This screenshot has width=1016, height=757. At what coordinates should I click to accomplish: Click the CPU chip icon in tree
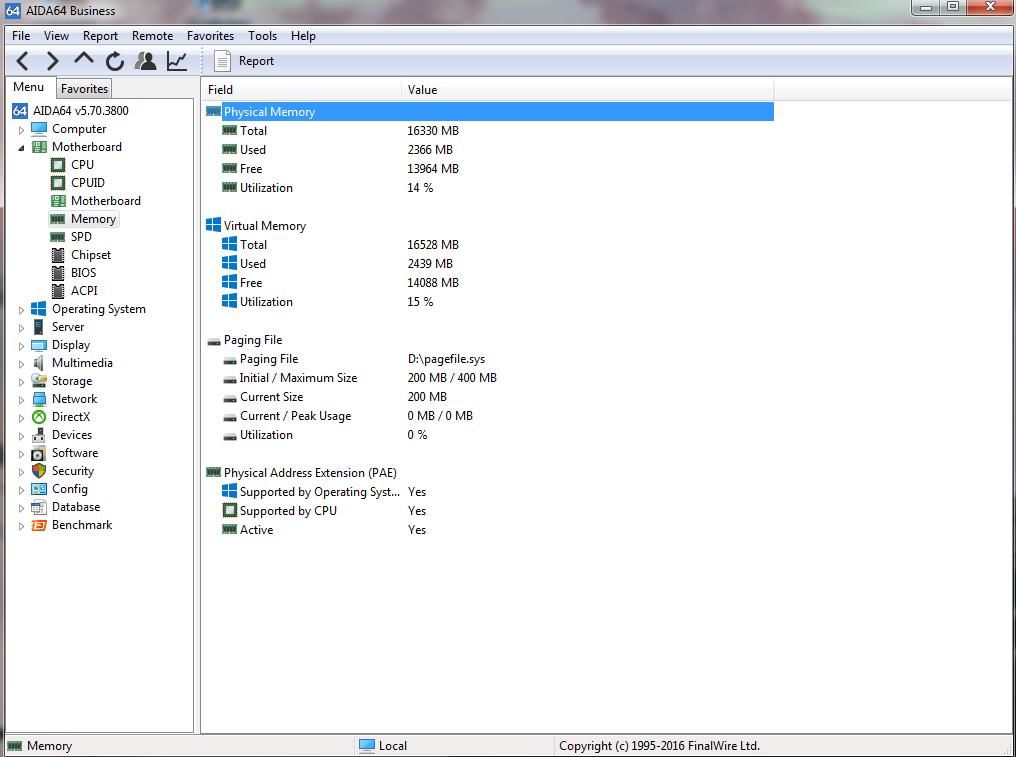point(58,165)
